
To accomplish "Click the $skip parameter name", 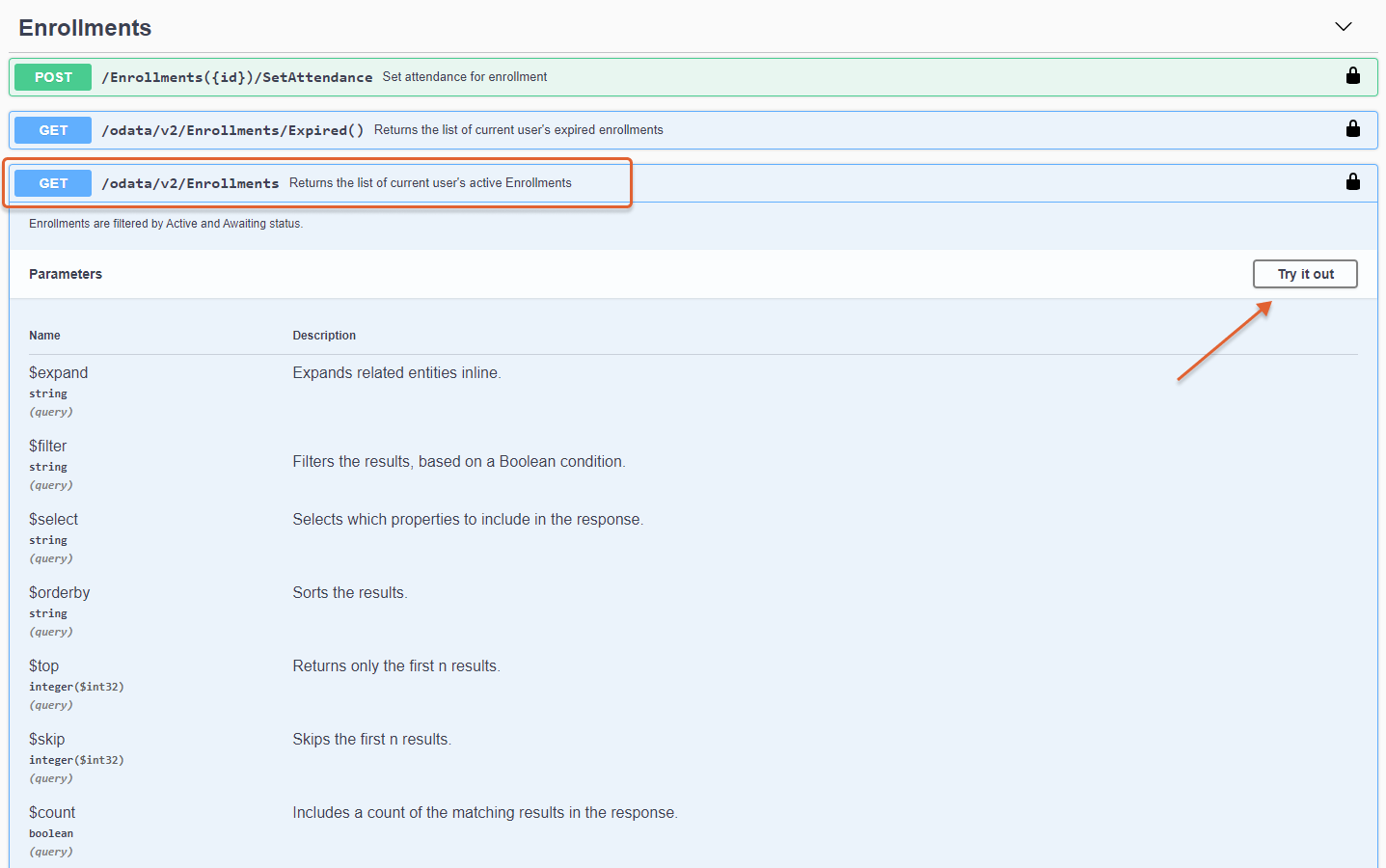I will [x=46, y=739].
